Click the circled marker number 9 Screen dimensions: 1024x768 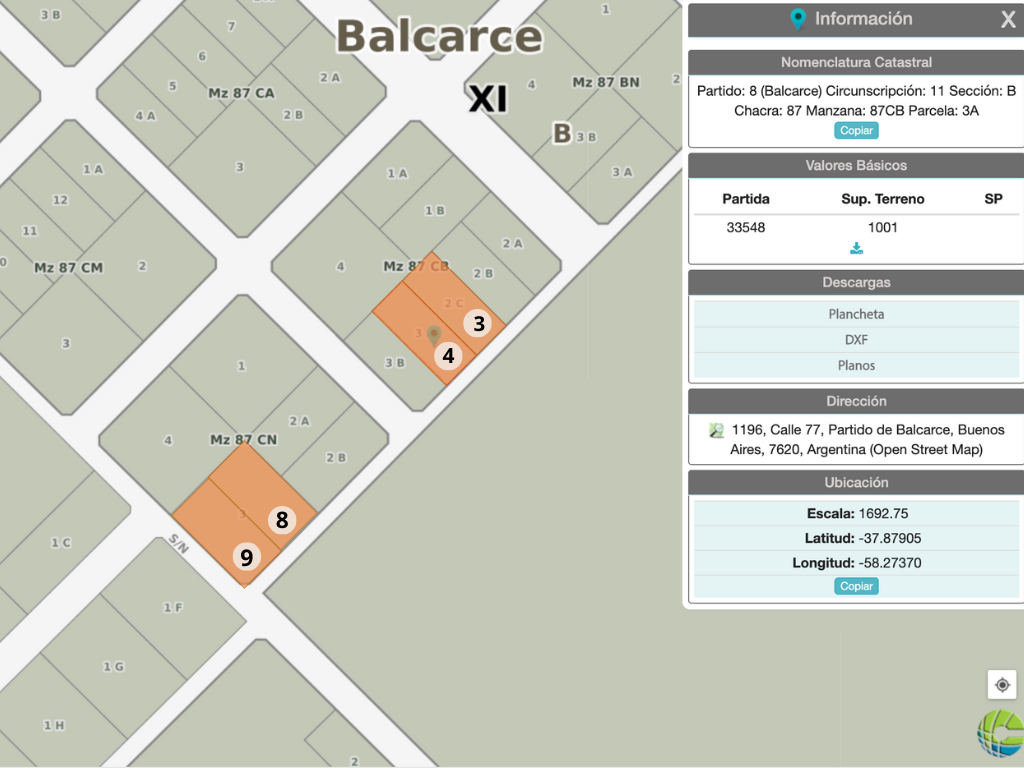(246, 557)
